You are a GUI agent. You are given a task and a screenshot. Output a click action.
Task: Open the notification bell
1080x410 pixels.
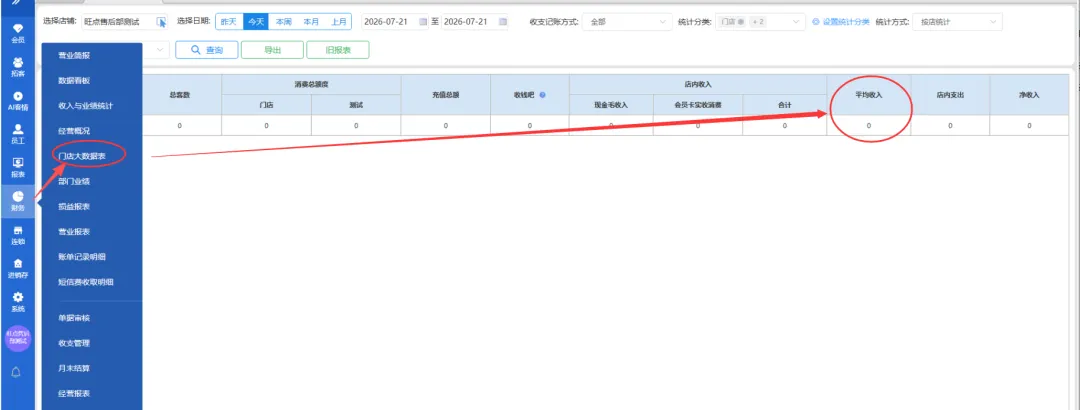coord(17,372)
